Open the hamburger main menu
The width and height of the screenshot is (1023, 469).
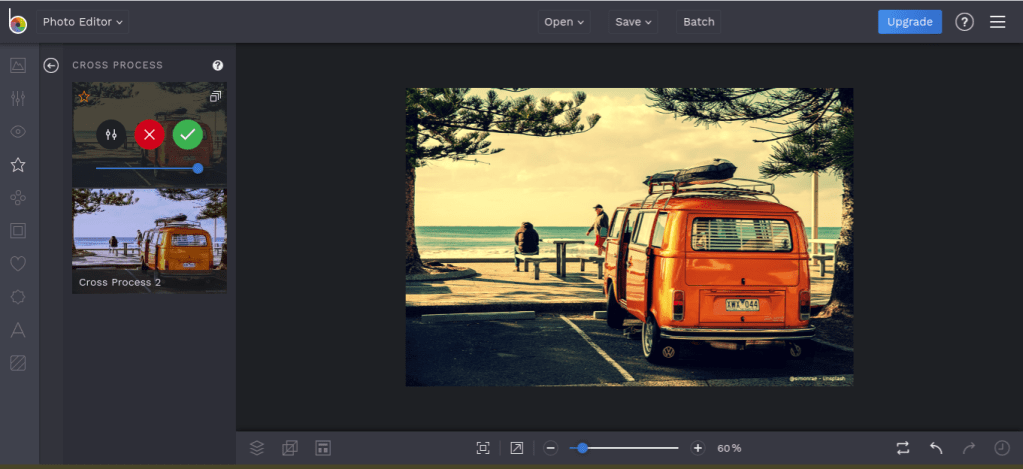click(x=997, y=21)
